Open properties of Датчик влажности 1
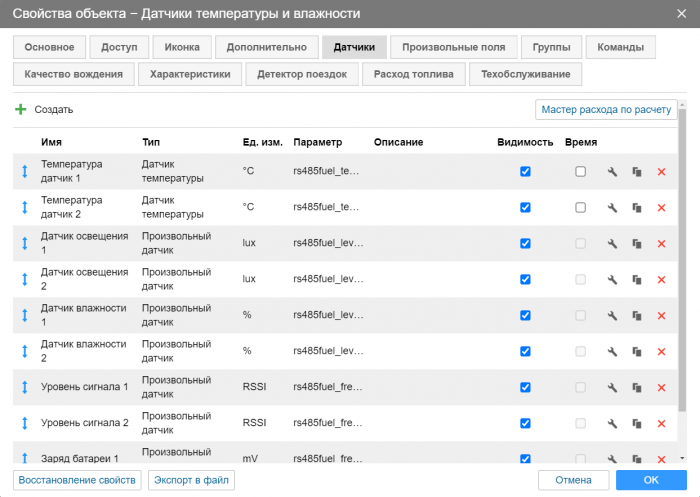 (613, 316)
